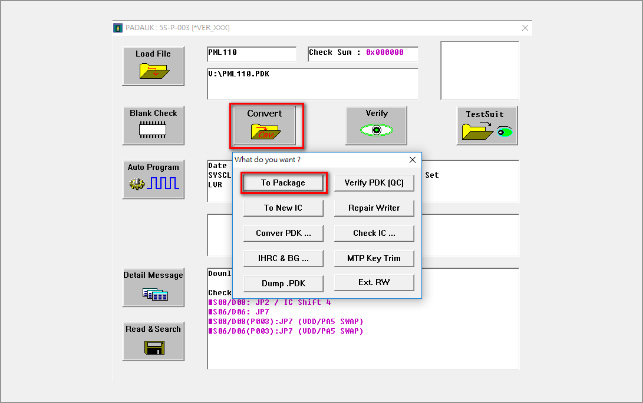Click the PML110 part name field
Screen dimensions: 643x403
point(251,53)
